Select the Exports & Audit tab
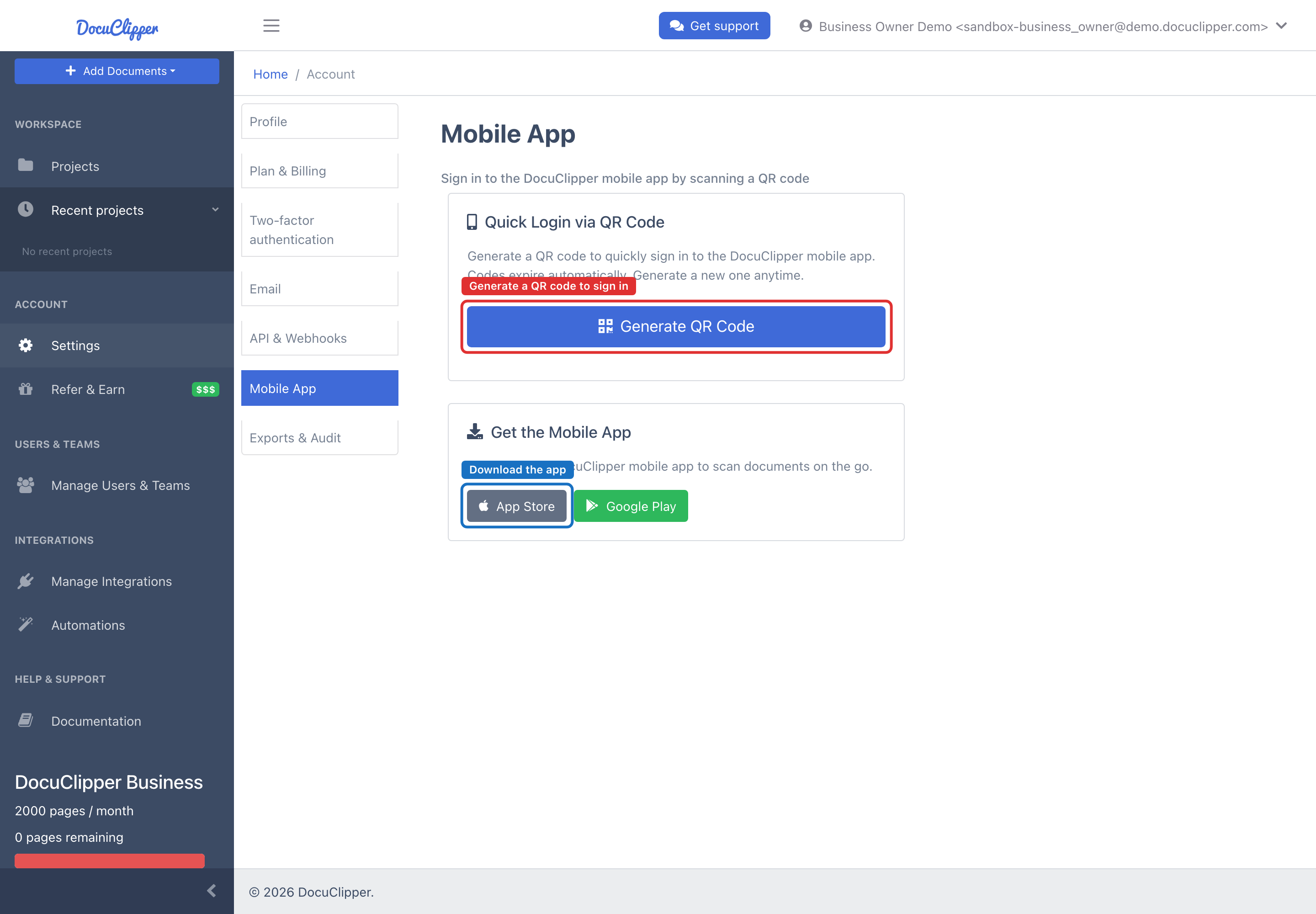This screenshot has width=1316, height=914. tap(319, 437)
